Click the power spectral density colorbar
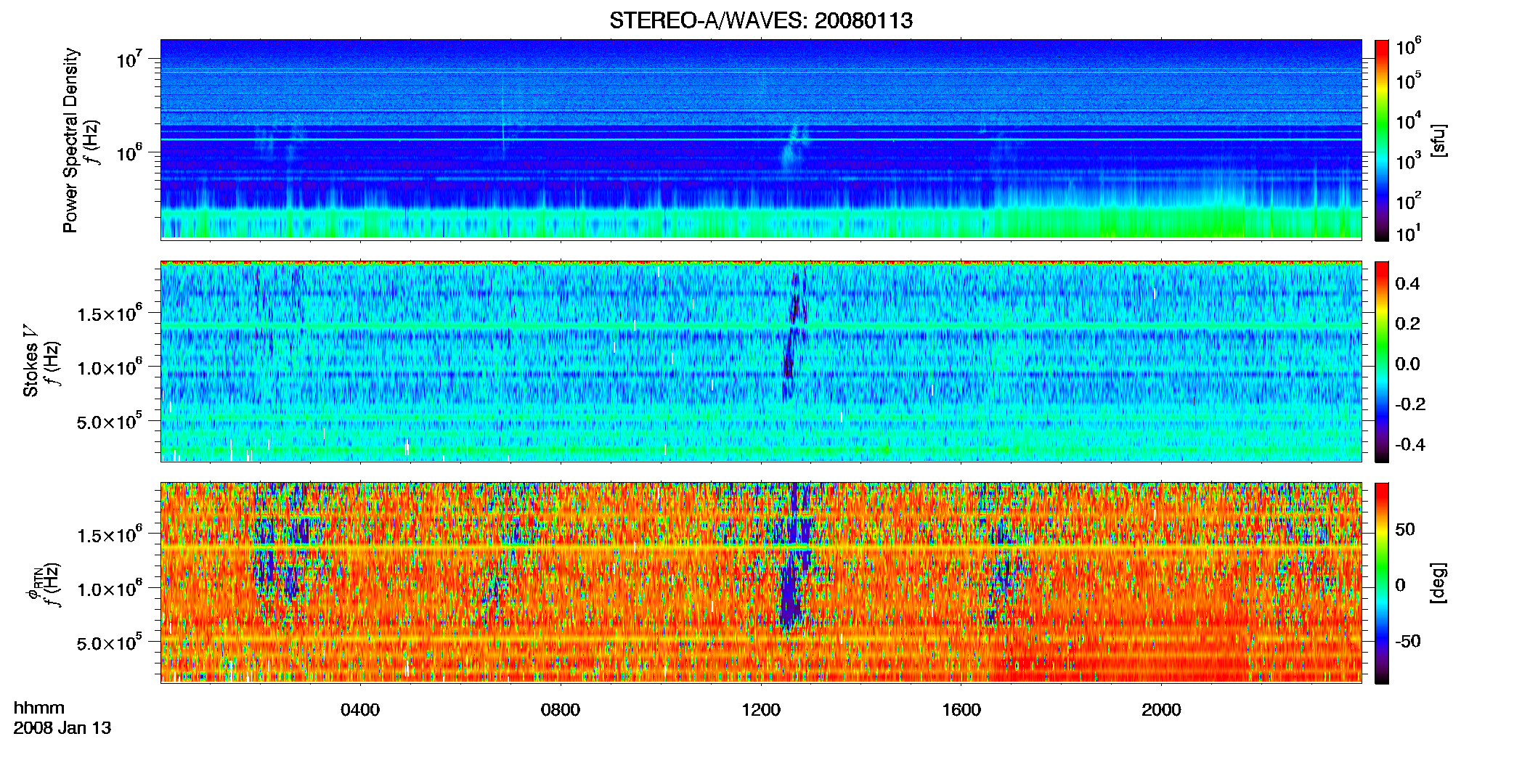The height and width of the screenshot is (784, 1522). tap(1382, 140)
